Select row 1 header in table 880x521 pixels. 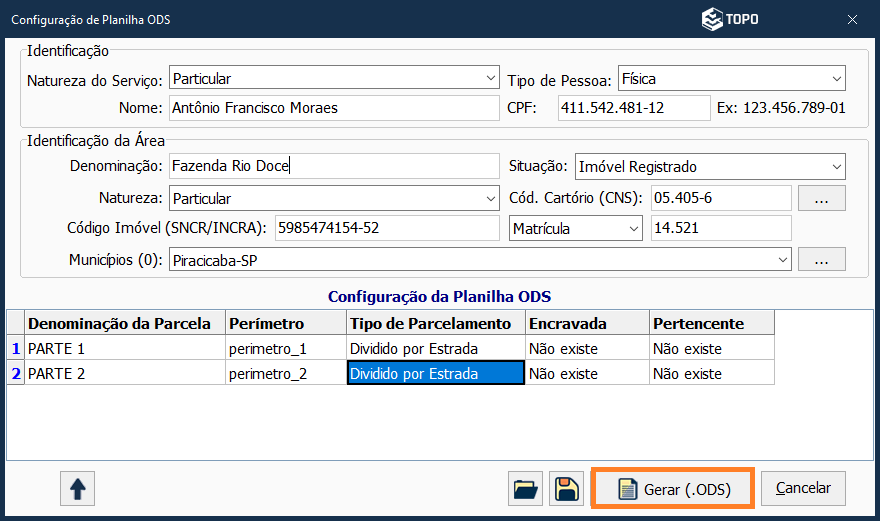point(15,349)
